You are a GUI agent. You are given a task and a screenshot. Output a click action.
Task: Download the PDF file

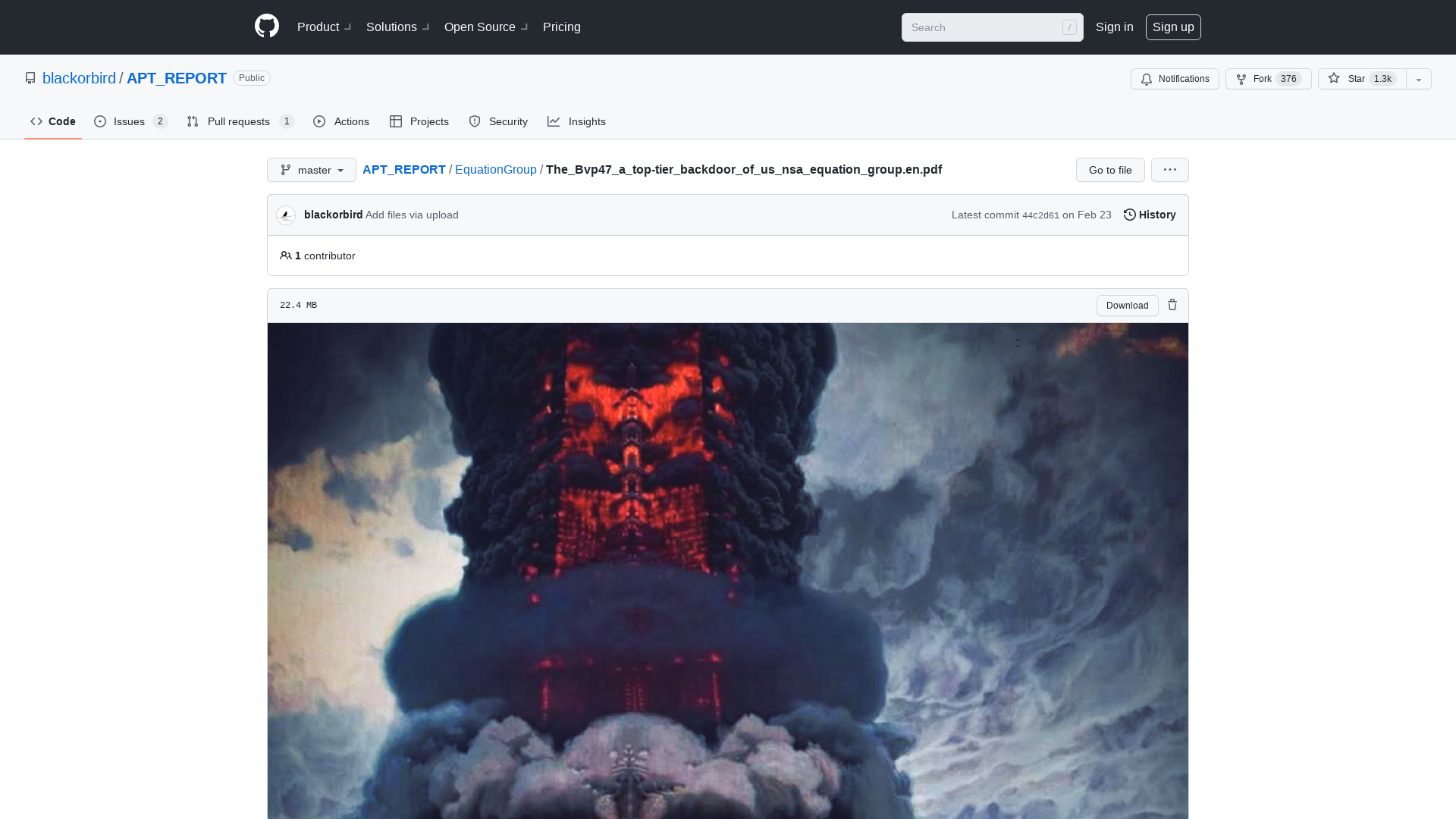1127,306
